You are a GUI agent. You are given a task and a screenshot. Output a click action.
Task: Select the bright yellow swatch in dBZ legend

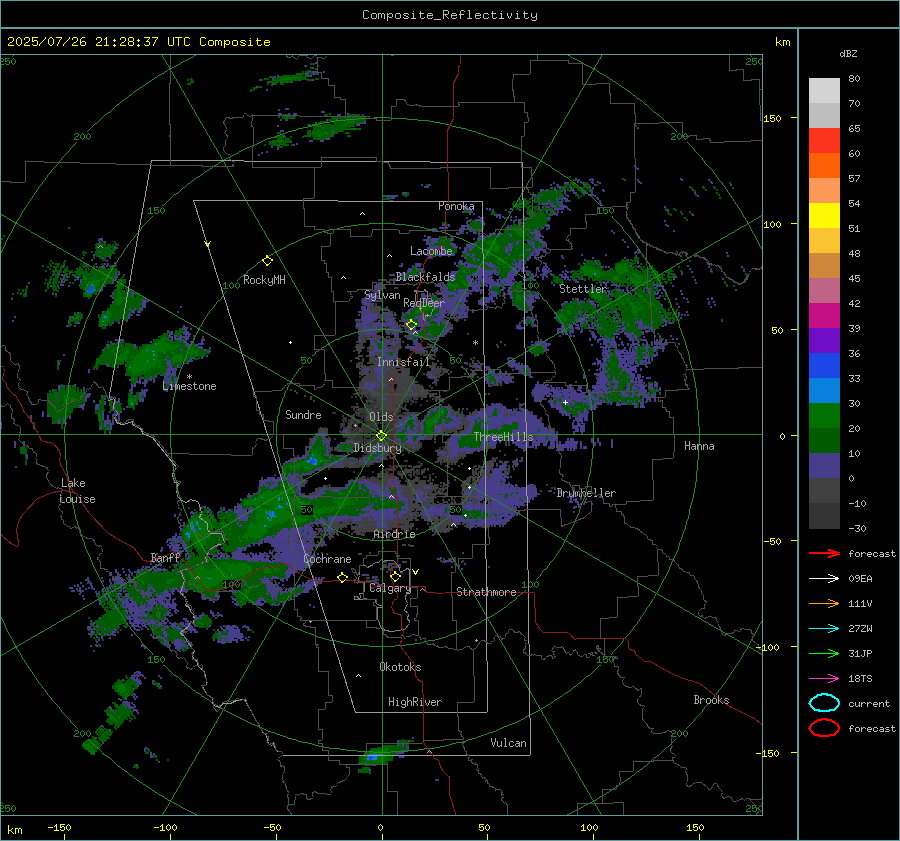(824, 215)
